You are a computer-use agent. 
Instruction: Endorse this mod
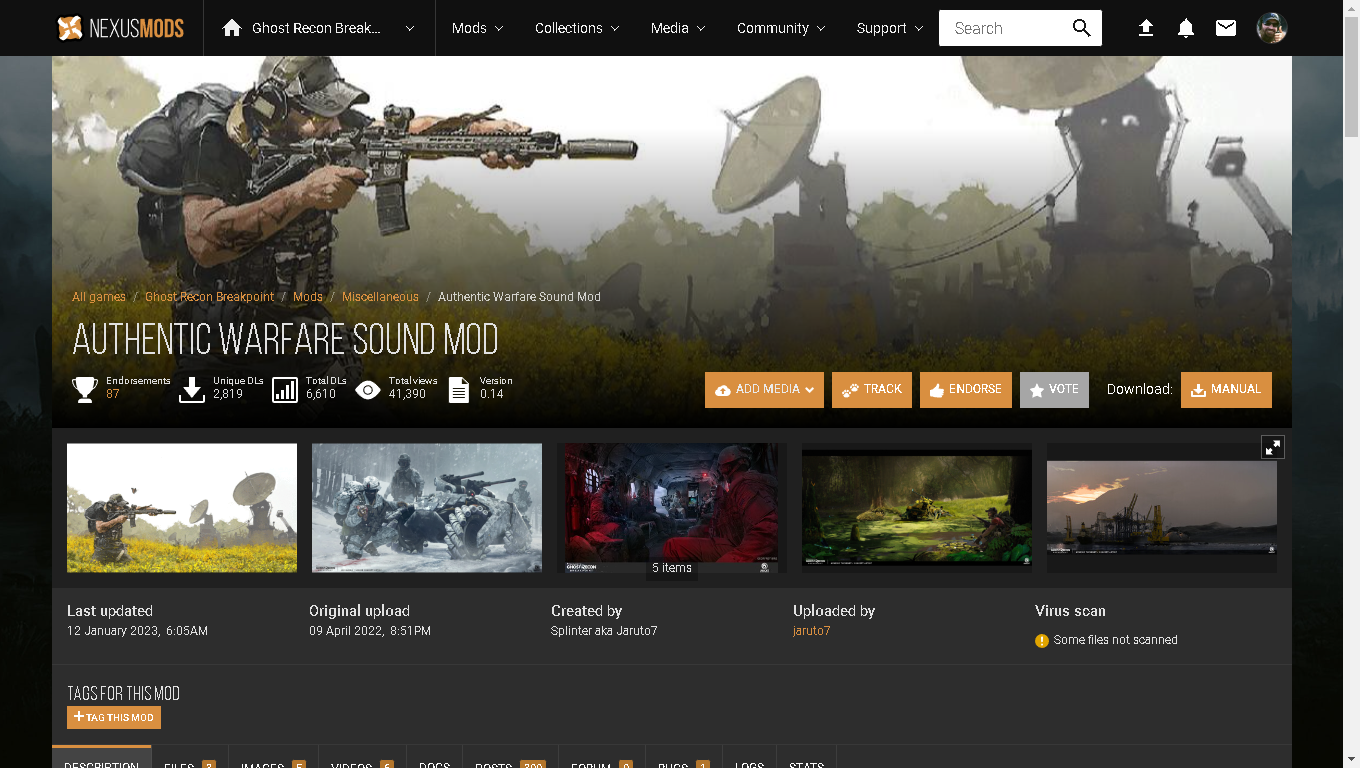coord(966,390)
